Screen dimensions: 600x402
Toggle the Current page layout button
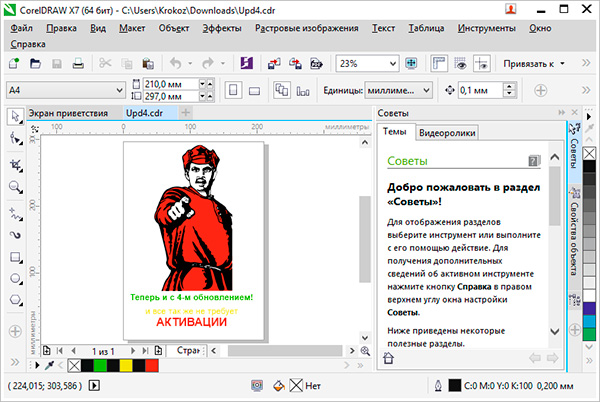click(x=303, y=91)
